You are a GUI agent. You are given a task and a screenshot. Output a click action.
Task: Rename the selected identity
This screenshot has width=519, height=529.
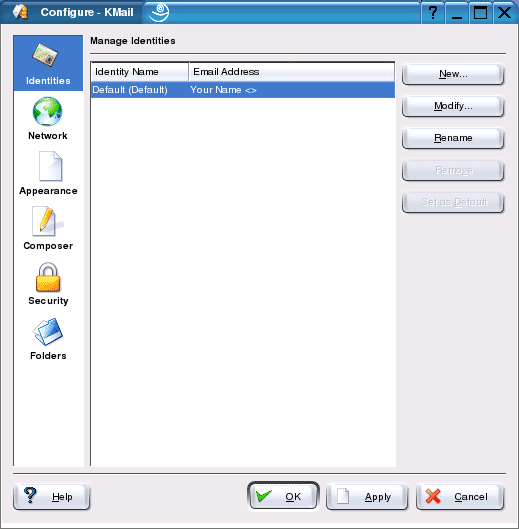pyautogui.click(x=453, y=138)
